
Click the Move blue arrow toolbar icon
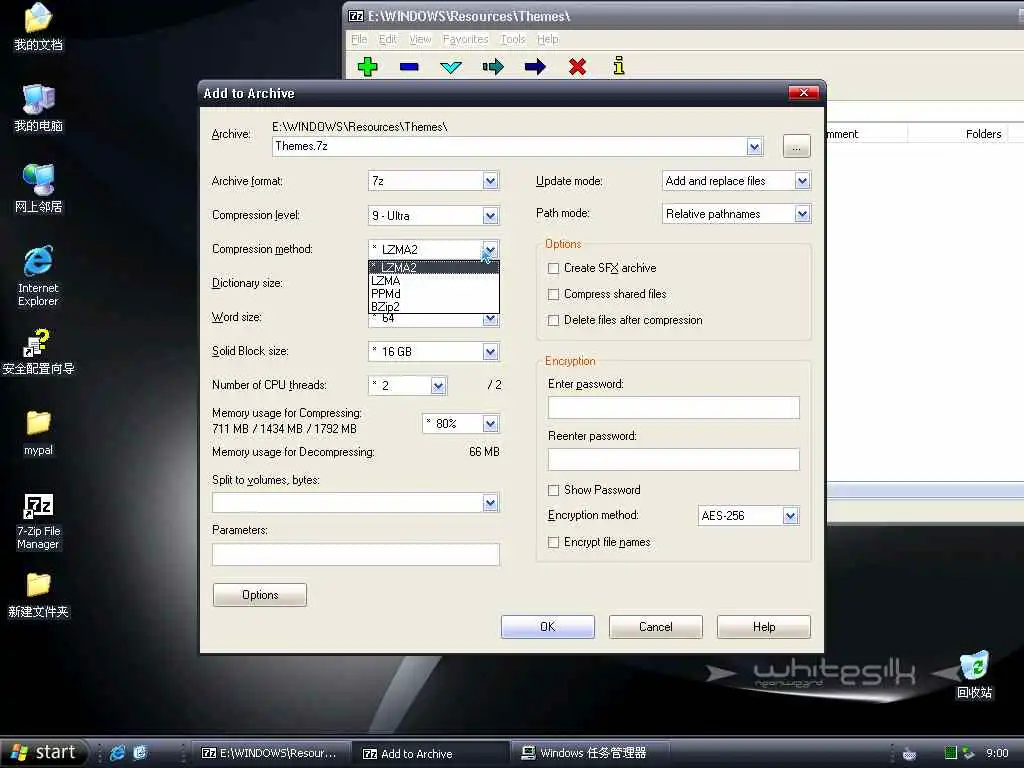click(x=535, y=66)
